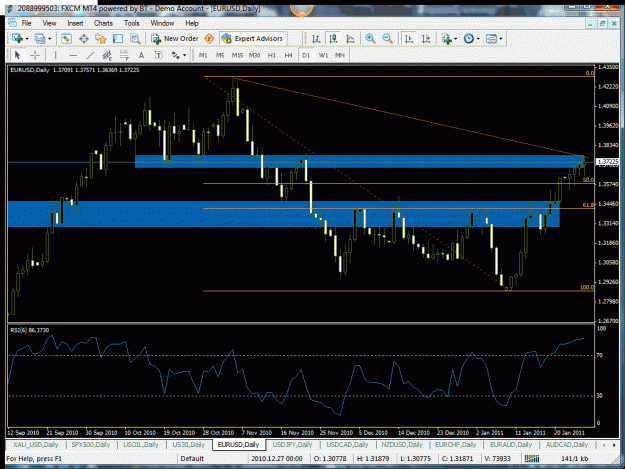Click the New Chart icon
625x469 pixels.
tap(17, 39)
